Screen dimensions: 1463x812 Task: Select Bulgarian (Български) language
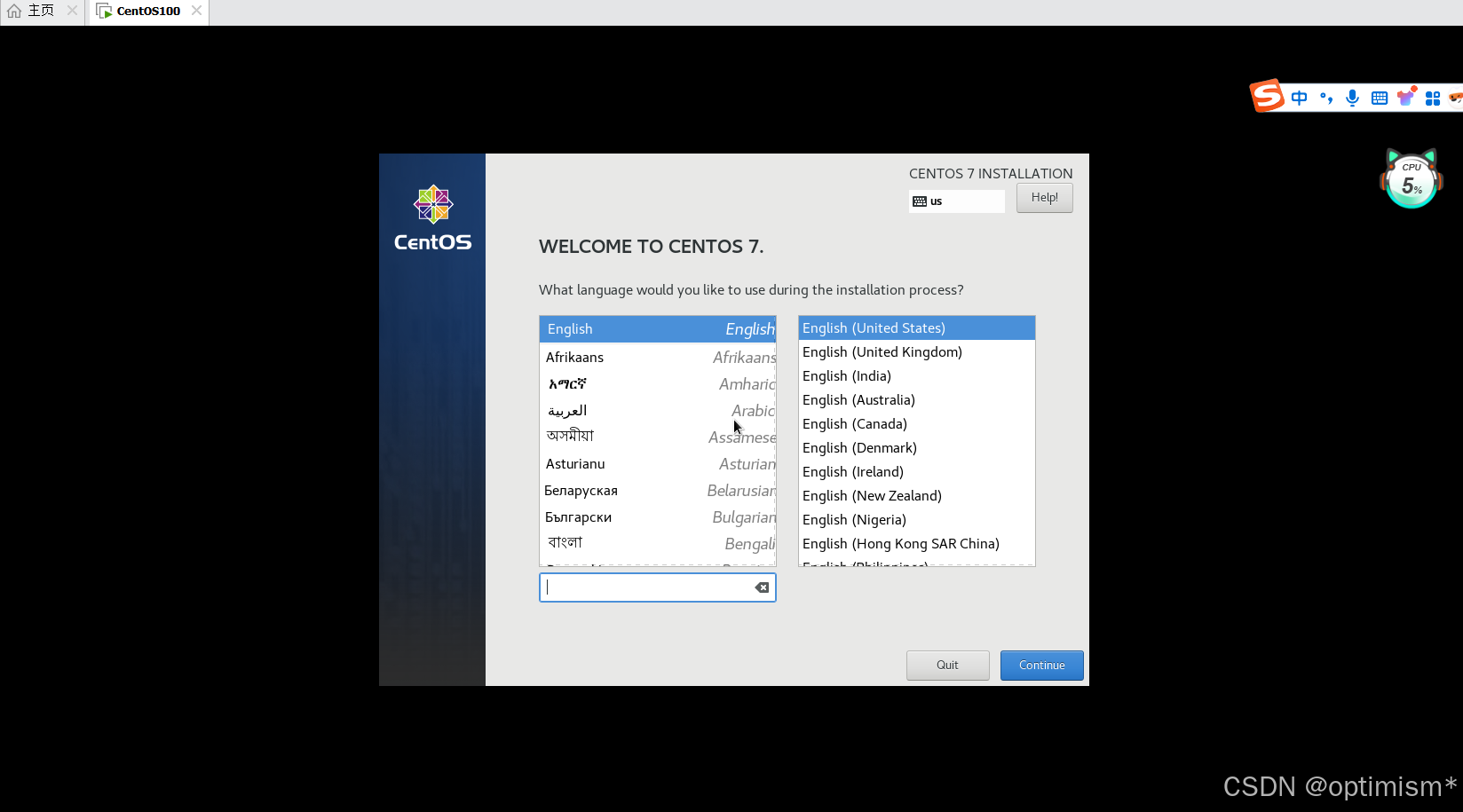click(658, 516)
